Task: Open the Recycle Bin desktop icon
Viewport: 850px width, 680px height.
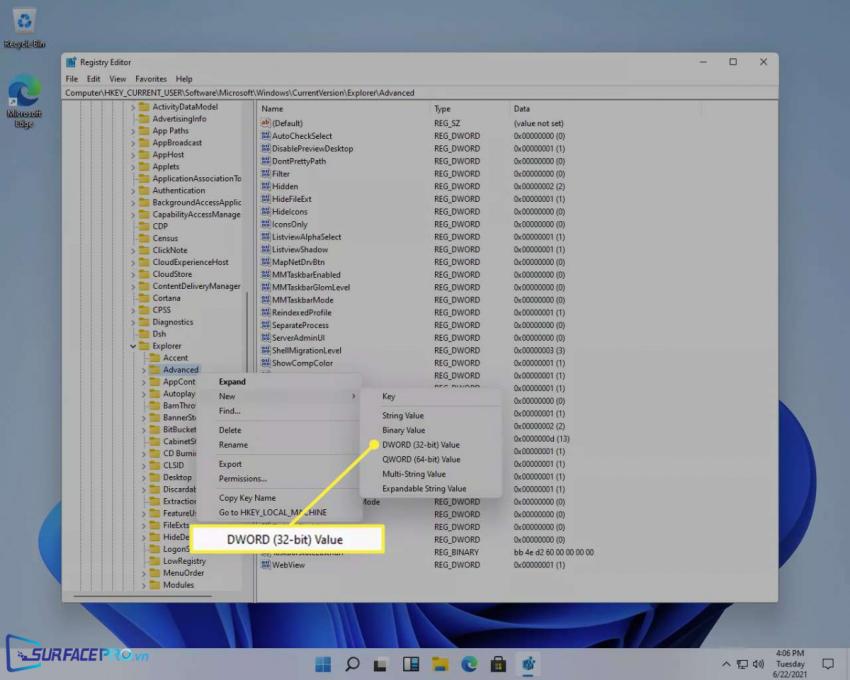Action: coord(24,28)
